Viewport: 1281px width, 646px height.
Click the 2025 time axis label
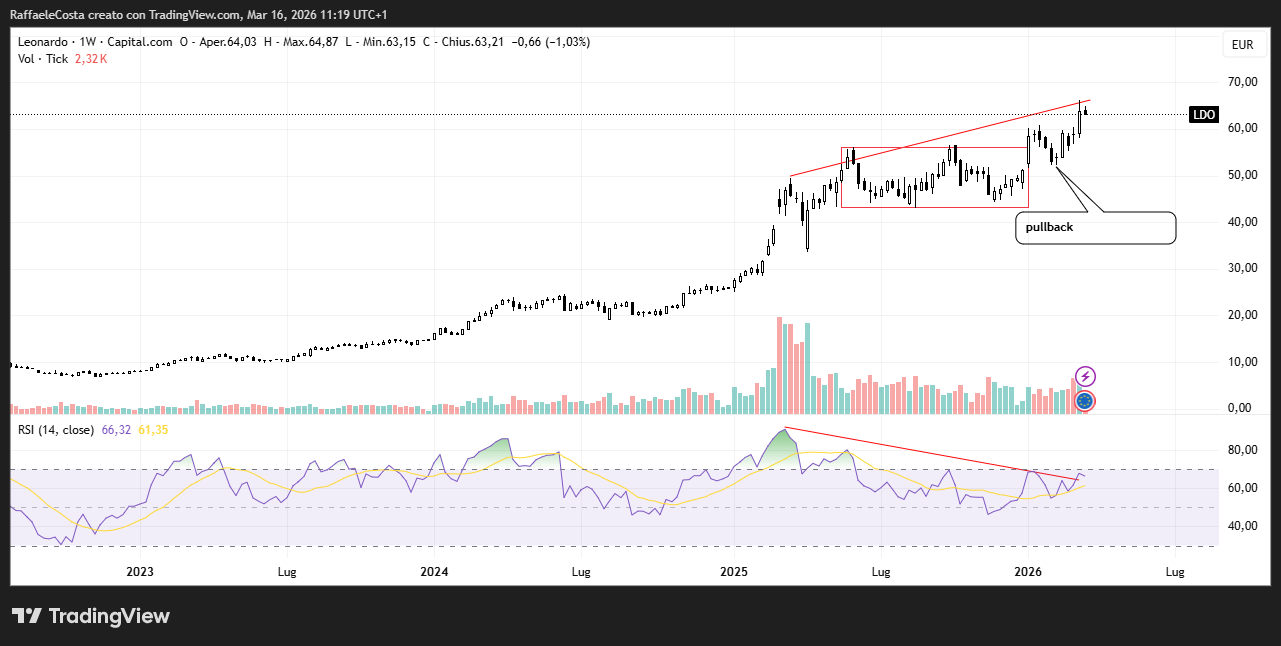734,572
